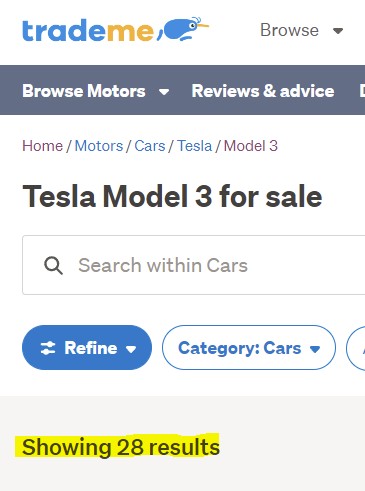Screen dimensions: 365x491
Task: Open the Motors breadcrumb link
Action: [99, 146]
